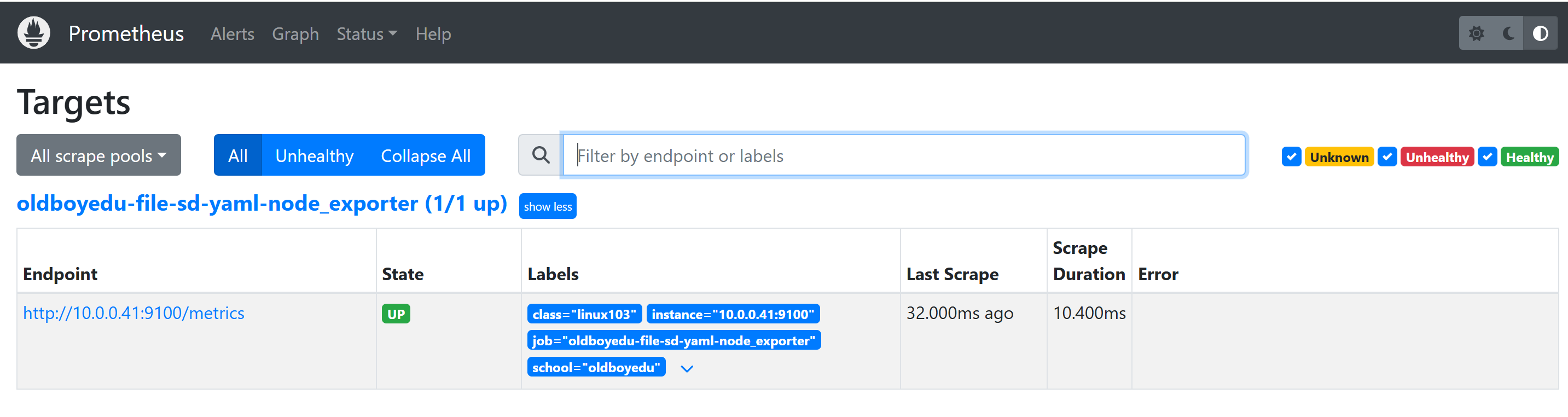
Task: Uncheck the Unhealthy state checkbox
Action: [x=1387, y=157]
